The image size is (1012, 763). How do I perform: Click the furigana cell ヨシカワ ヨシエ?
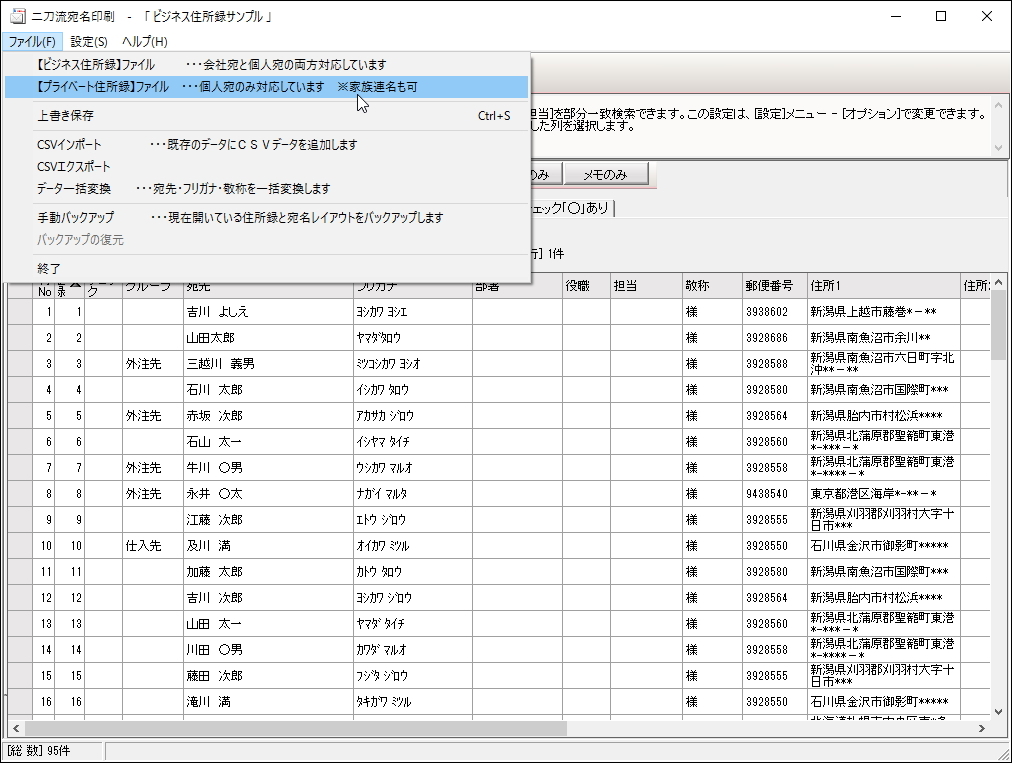[x=413, y=312]
